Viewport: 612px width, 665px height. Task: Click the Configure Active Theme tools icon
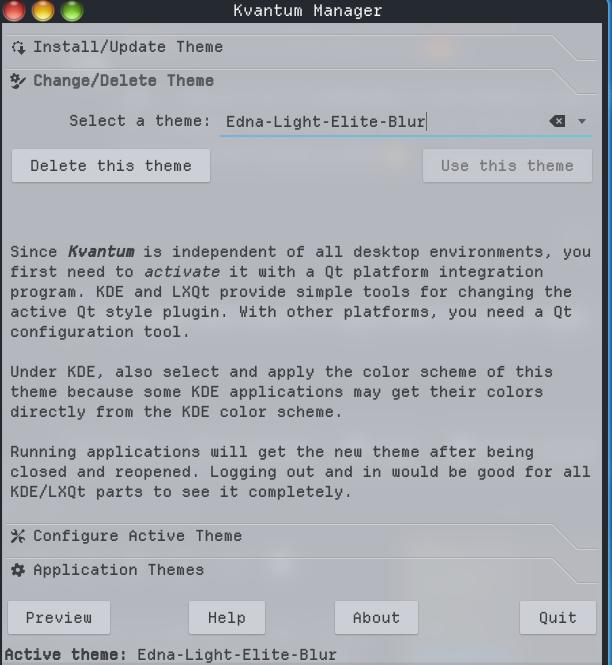(x=18, y=536)
